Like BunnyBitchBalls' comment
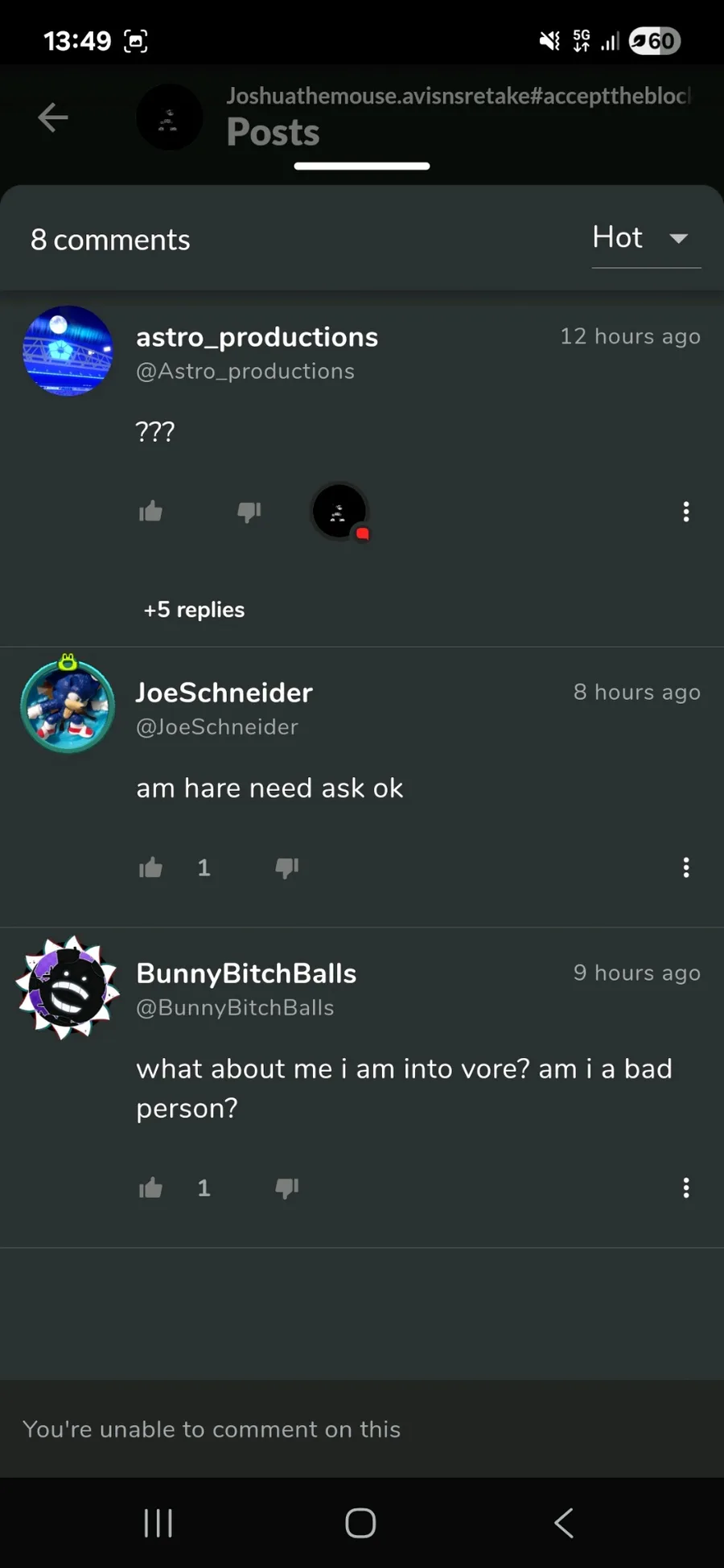This screenshot has width=724, height=1568. [x=150, y=1187]
